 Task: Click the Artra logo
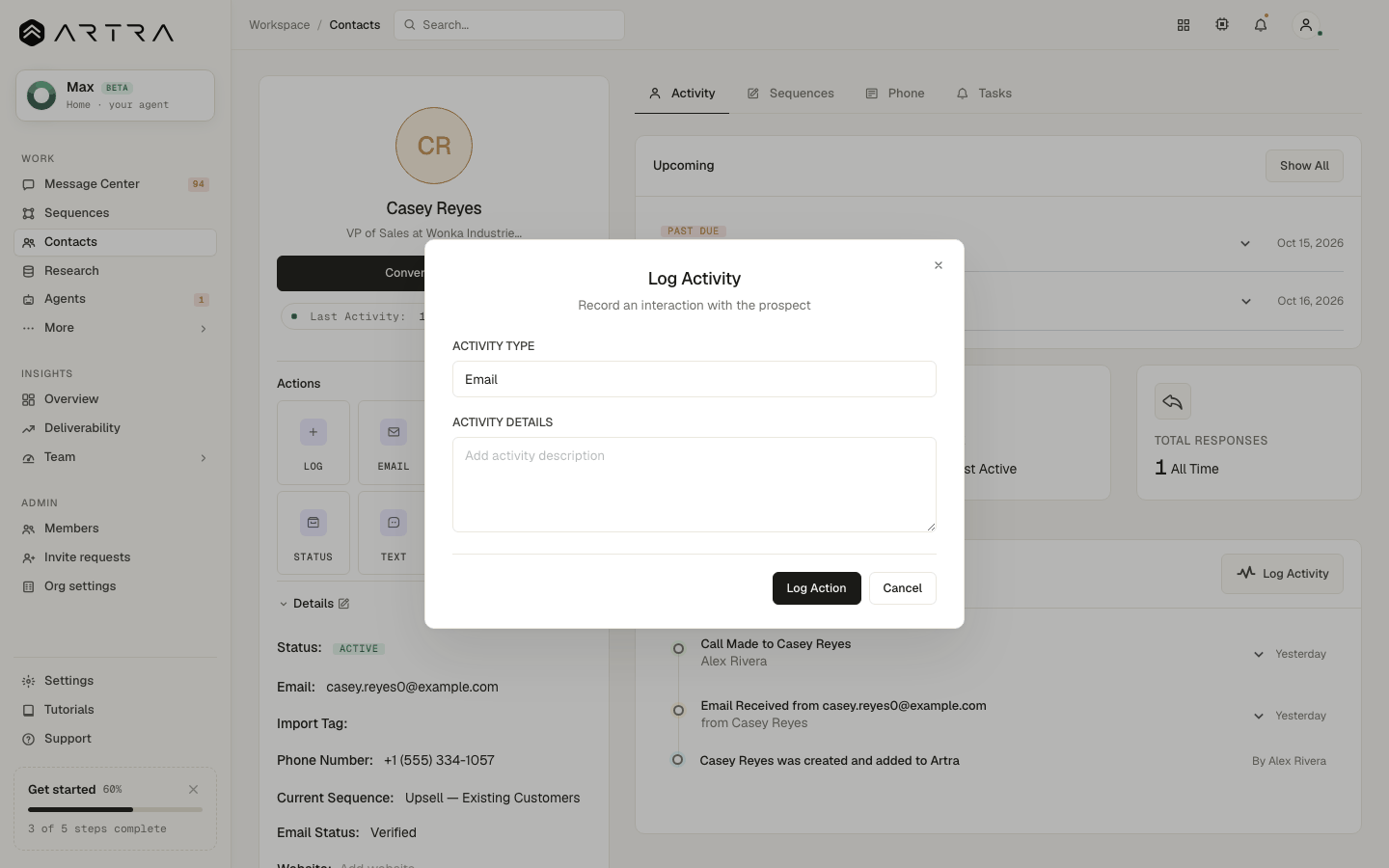96,33
